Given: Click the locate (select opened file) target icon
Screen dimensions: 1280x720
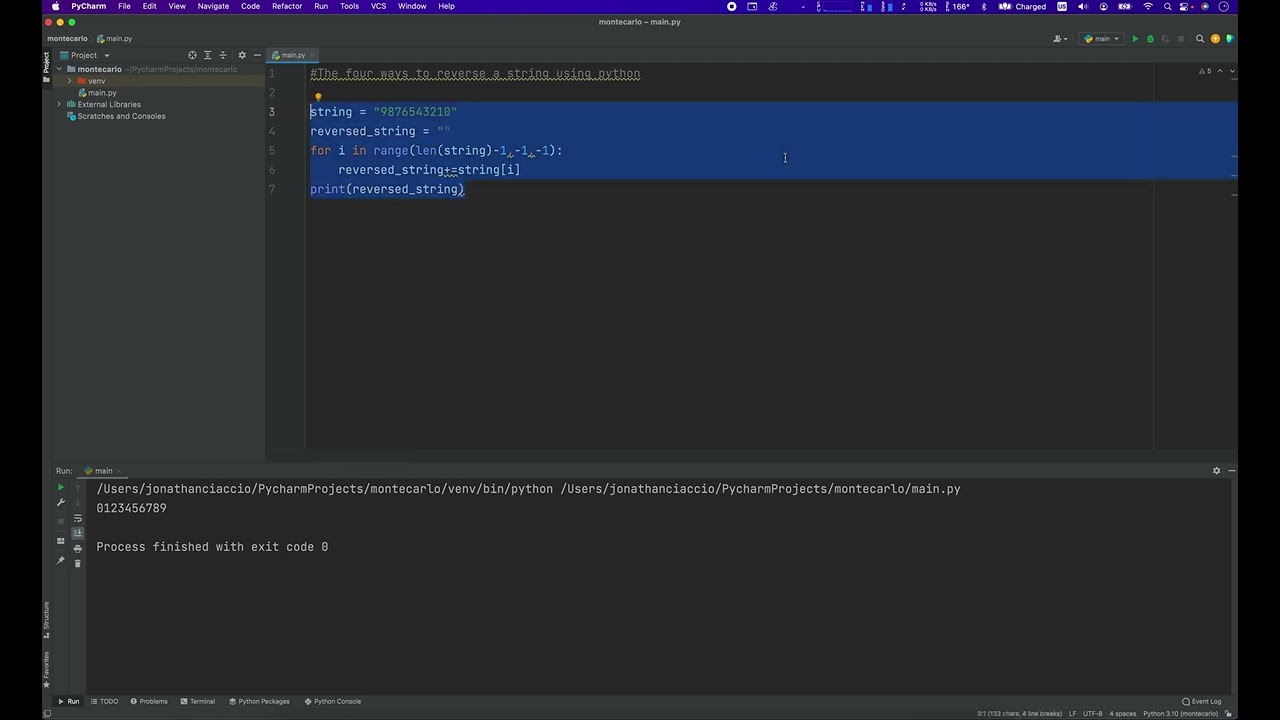Looking at the screenshot, I should point(193,55).
